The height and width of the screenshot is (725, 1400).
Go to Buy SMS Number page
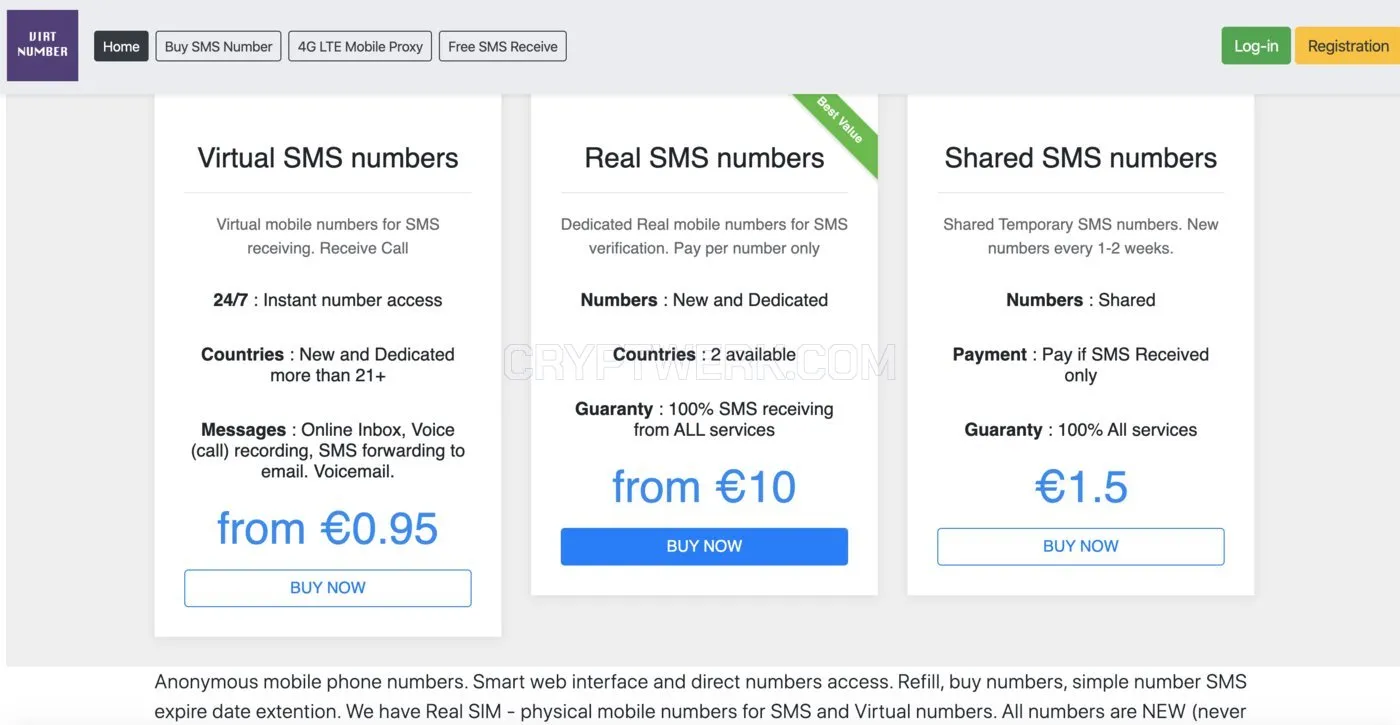[x=218, y=46]
